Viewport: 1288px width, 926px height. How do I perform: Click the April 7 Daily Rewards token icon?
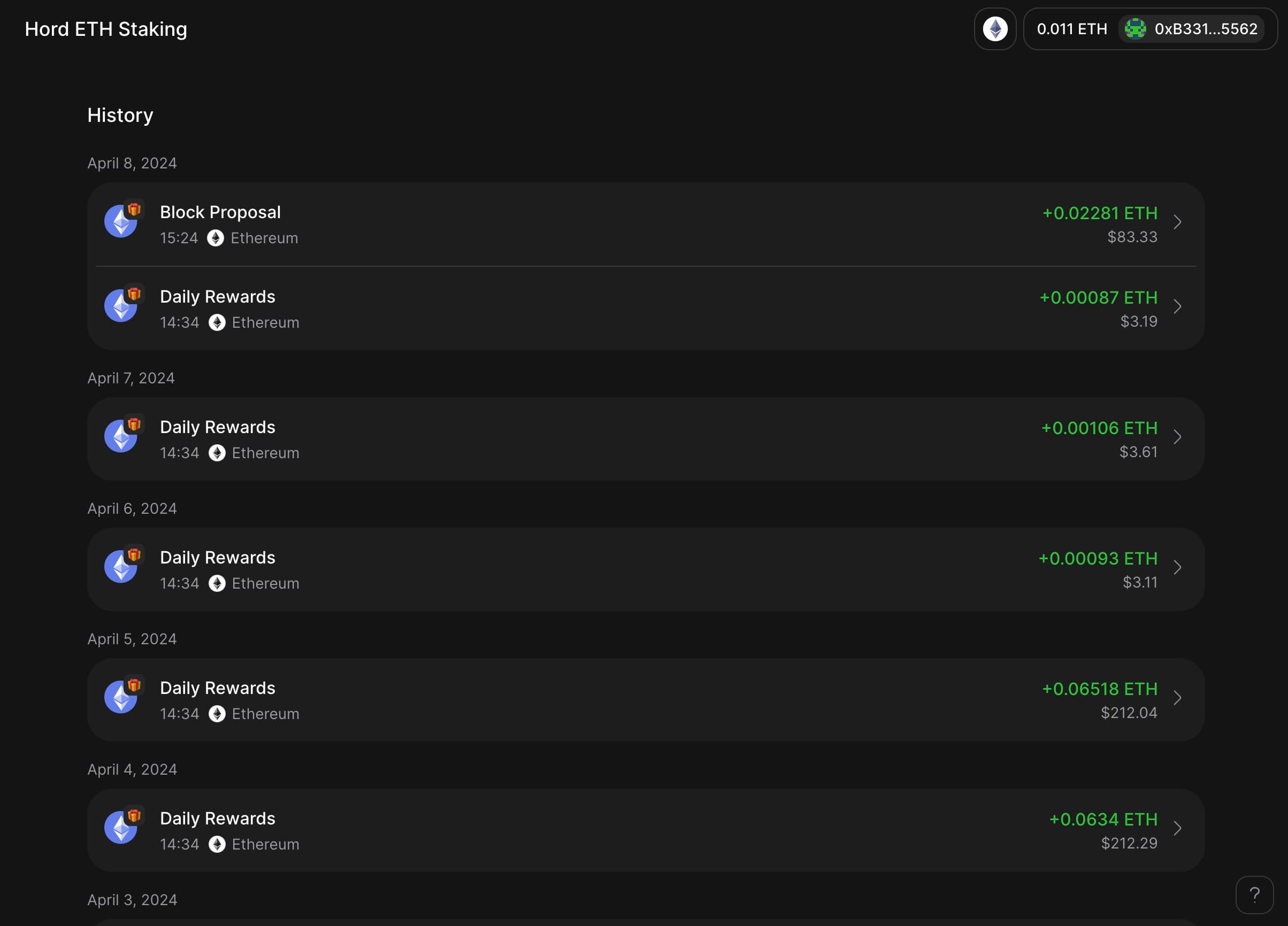point(121,436)
